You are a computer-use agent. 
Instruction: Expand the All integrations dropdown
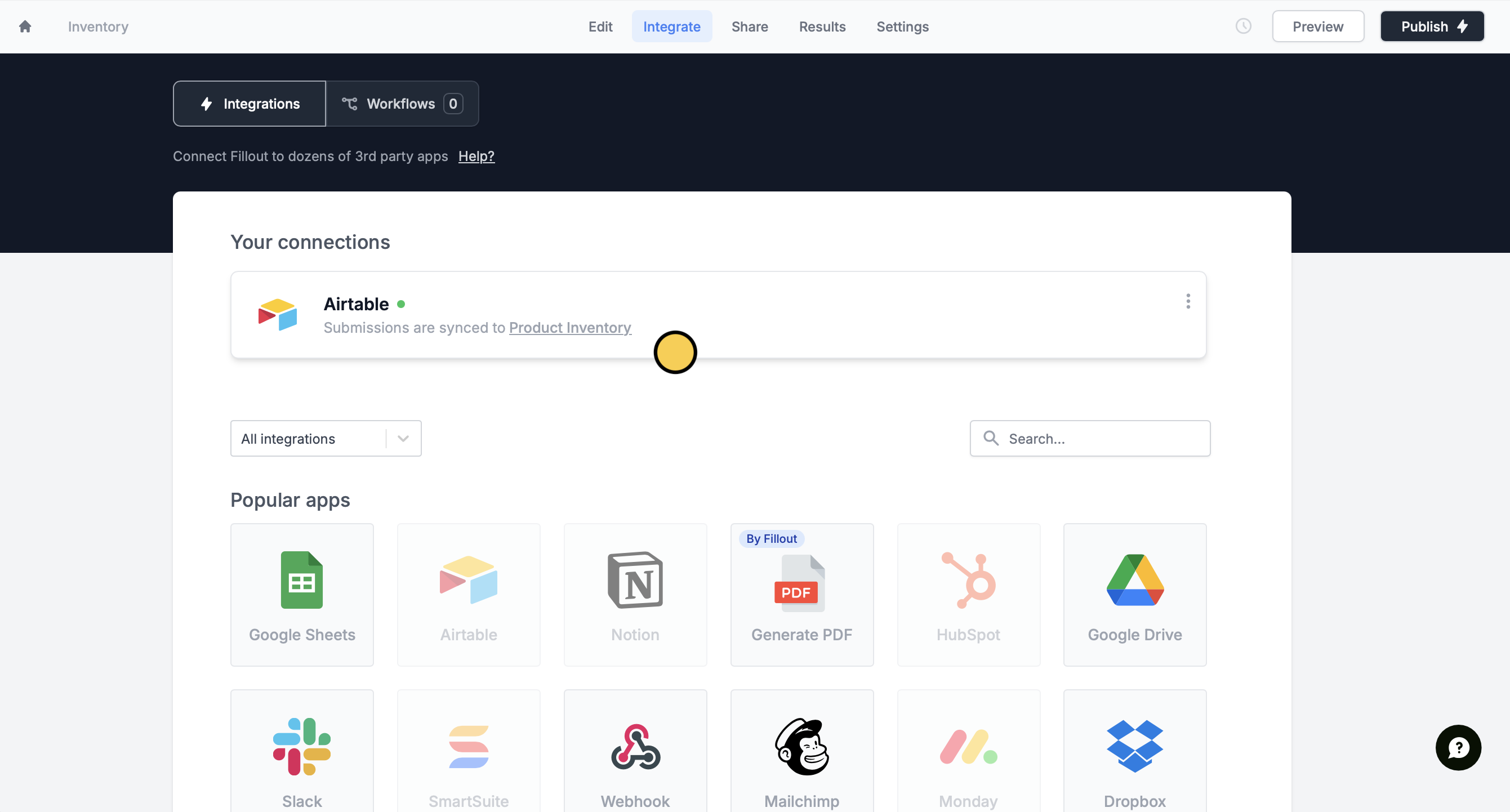pyautogui.click(x=326, y=438)
